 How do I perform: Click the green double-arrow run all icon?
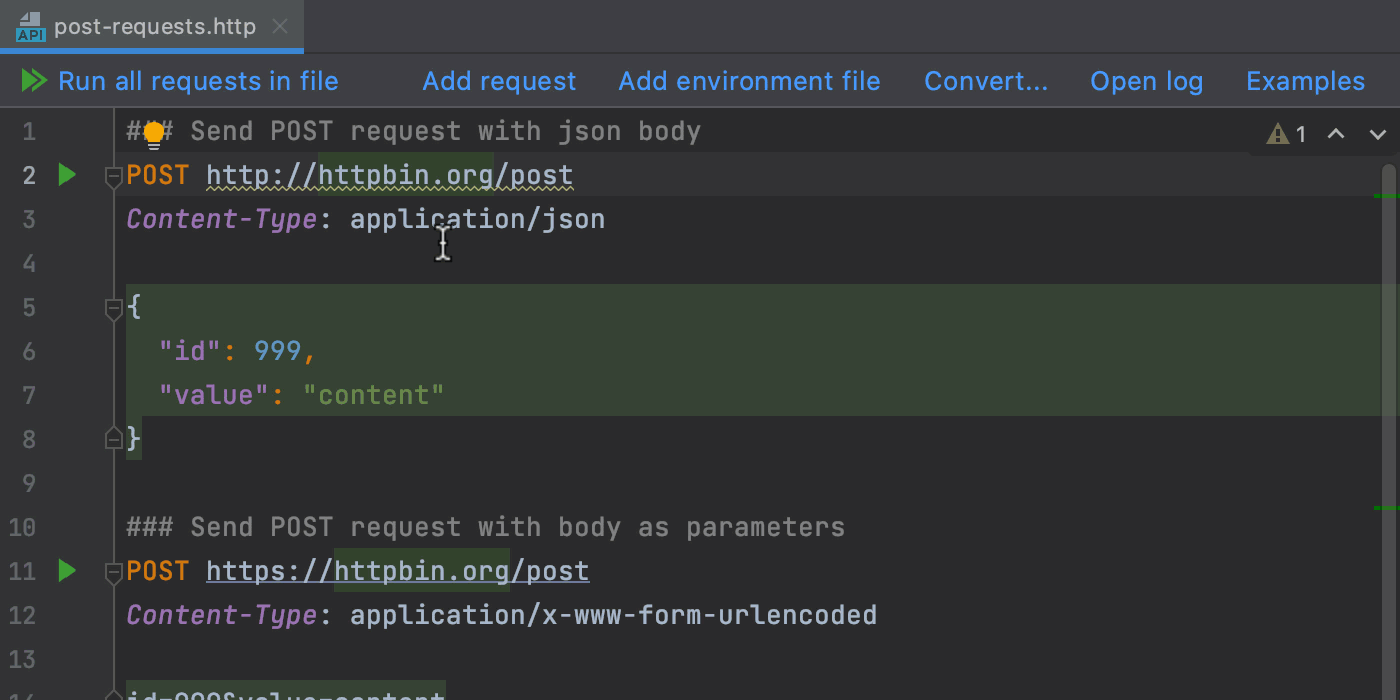pos(35,81)
